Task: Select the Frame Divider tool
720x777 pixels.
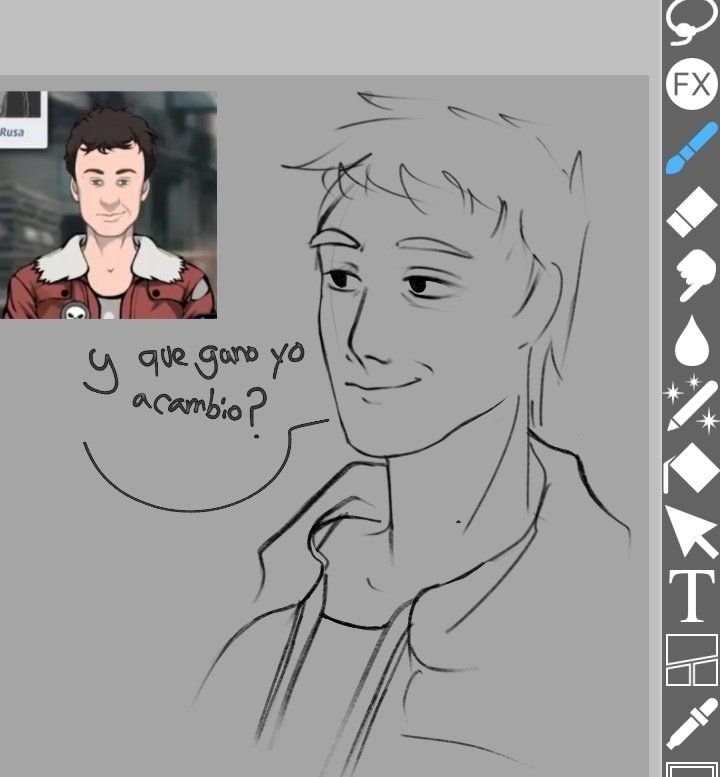Action: coord(692,660)
